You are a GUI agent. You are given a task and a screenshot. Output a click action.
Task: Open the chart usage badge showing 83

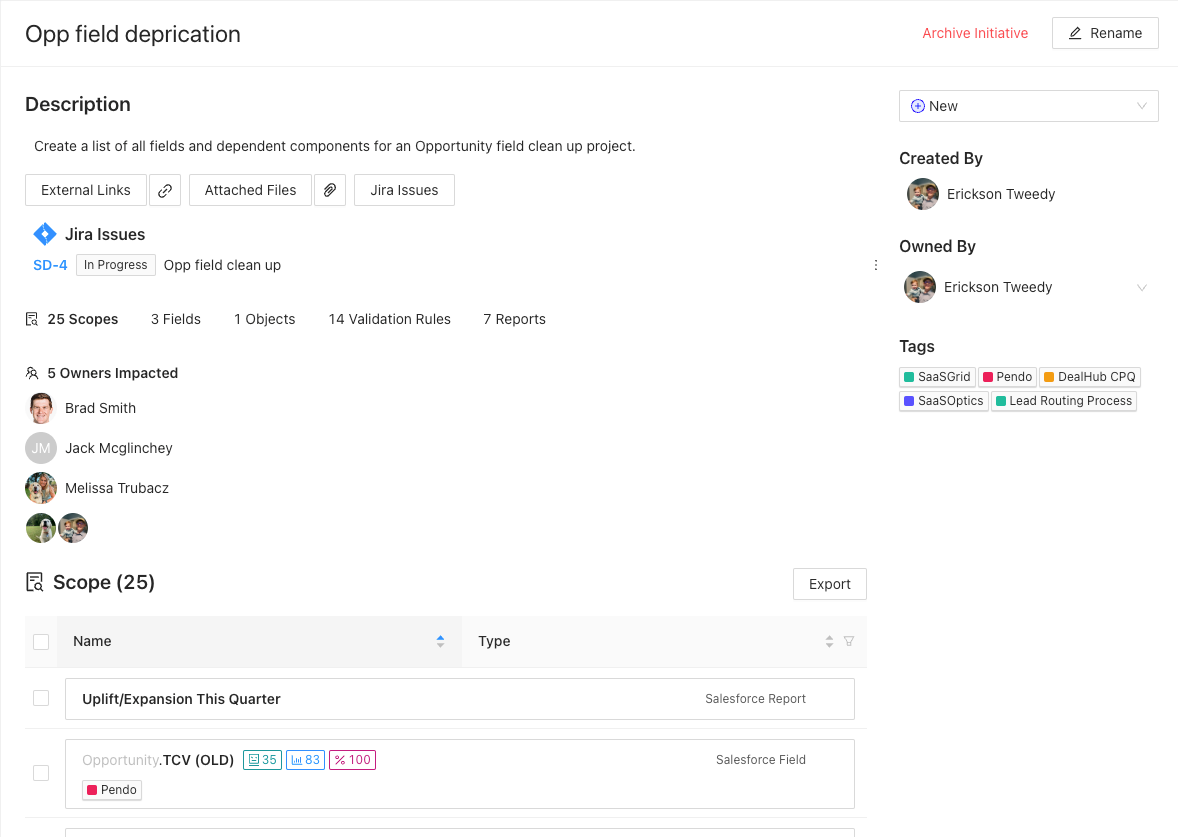[x=305, y=760]
